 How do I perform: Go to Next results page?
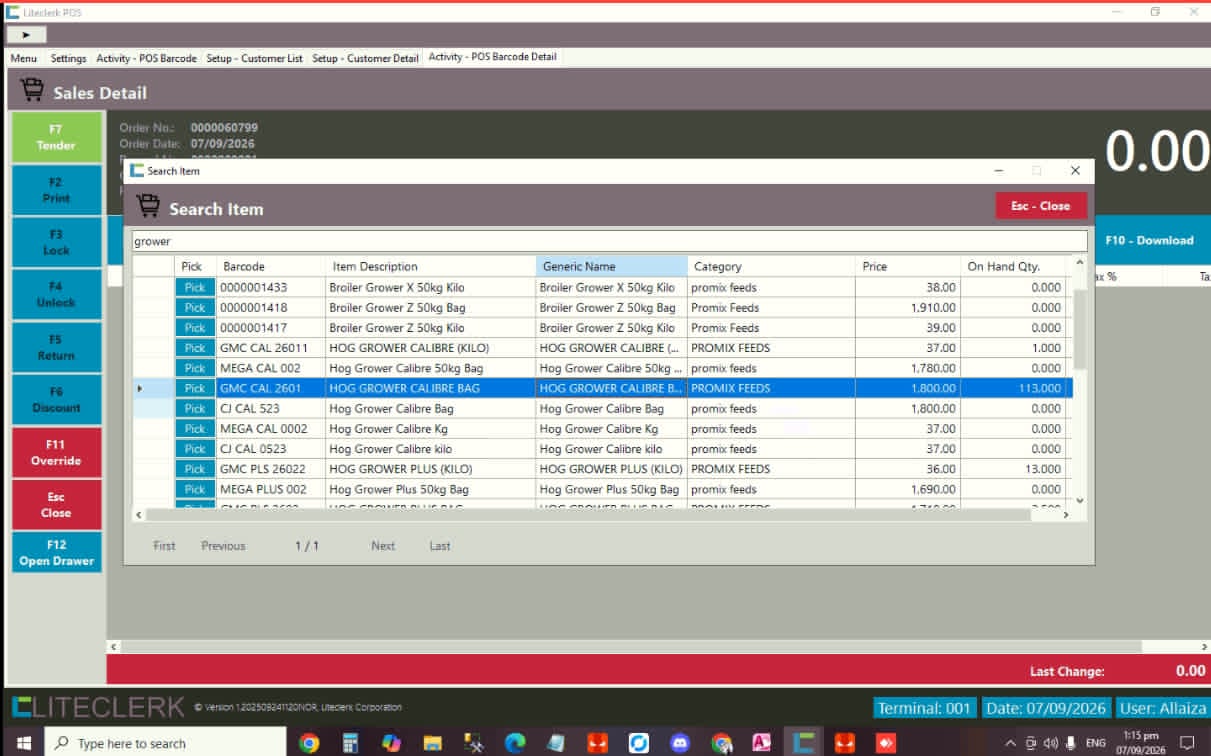(x=383, y=546)
